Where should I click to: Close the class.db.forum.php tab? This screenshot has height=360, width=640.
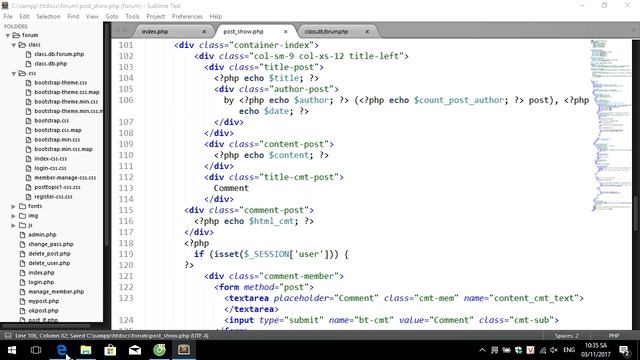tap(367, 31)
